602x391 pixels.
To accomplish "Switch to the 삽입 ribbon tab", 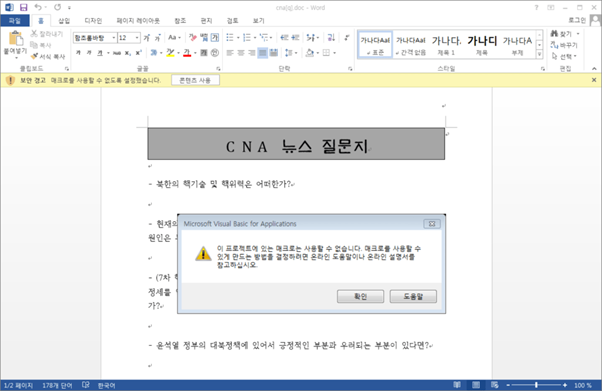I will pyautogui.click(x=64, y=20).
